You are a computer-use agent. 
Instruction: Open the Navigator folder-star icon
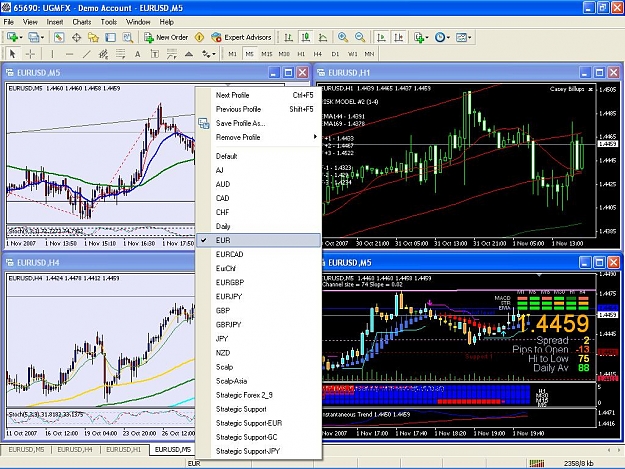click(93, 37)
